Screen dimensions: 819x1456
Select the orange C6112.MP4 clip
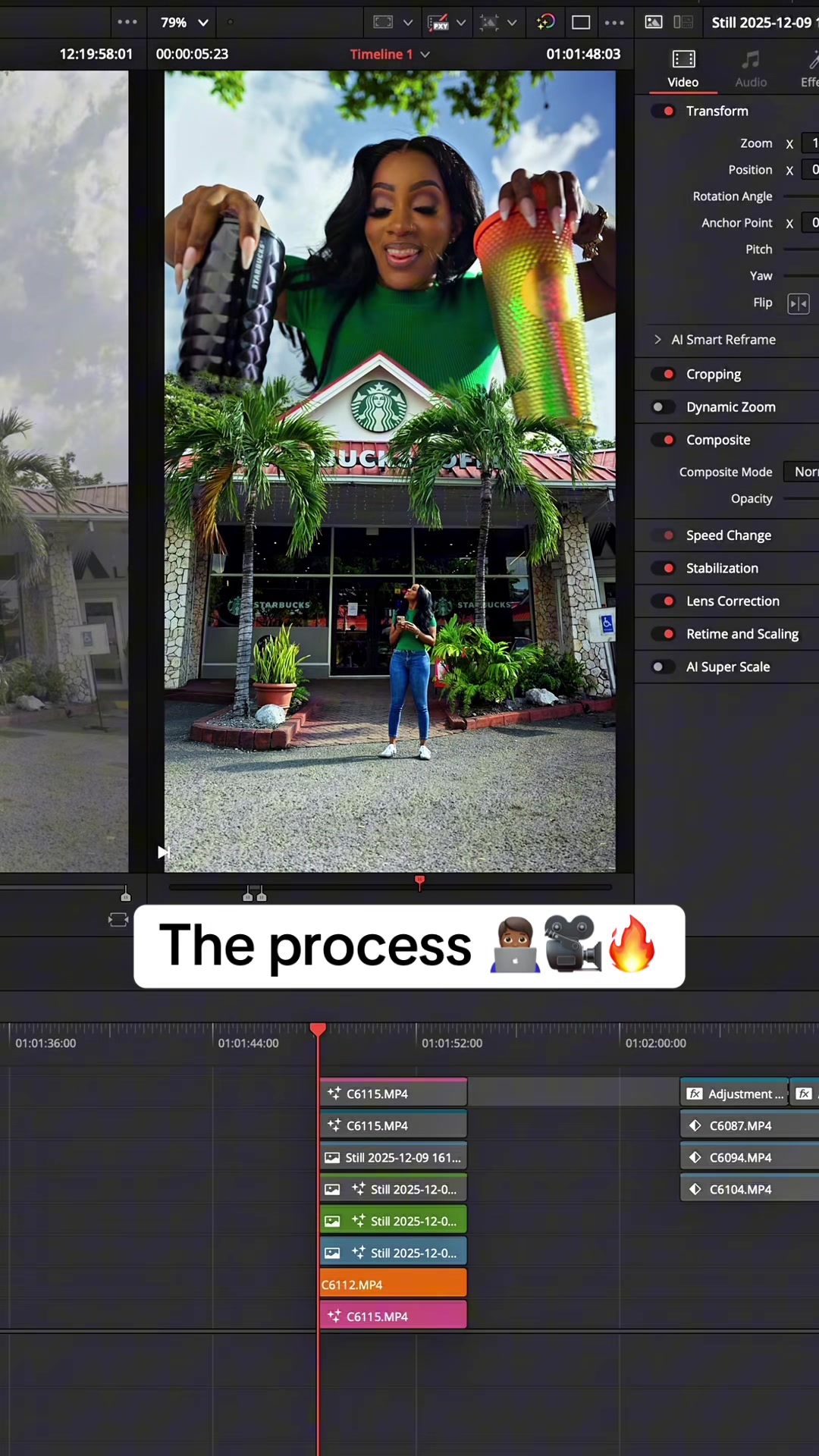coord(393,1285)
